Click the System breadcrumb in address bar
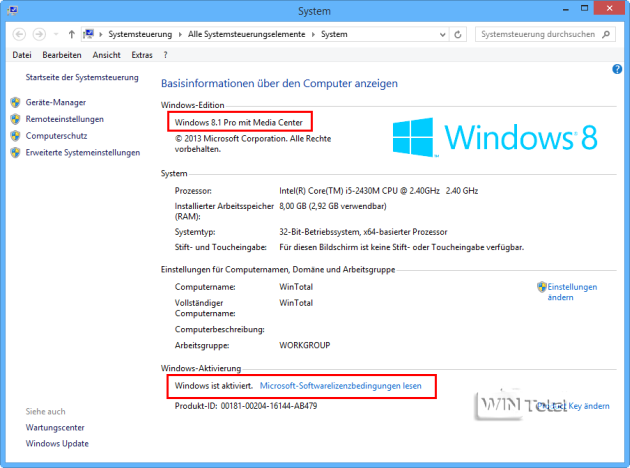 point(334,35)
